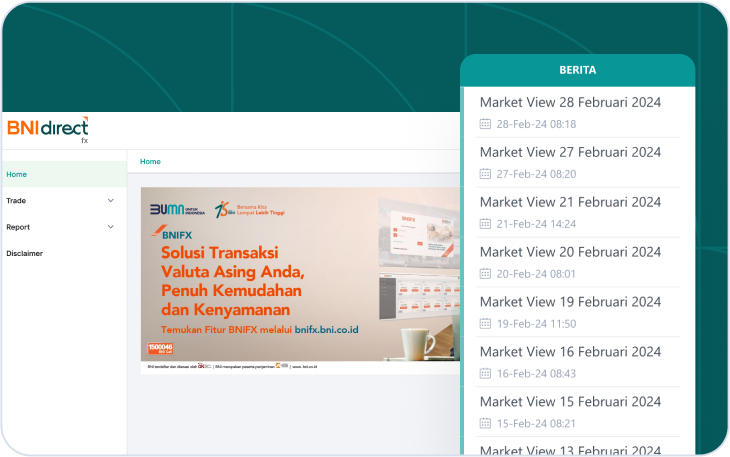Click calendar icon beside 21-Feb-24 14:24
Viewport: 730px width, 457px height.
486,224
